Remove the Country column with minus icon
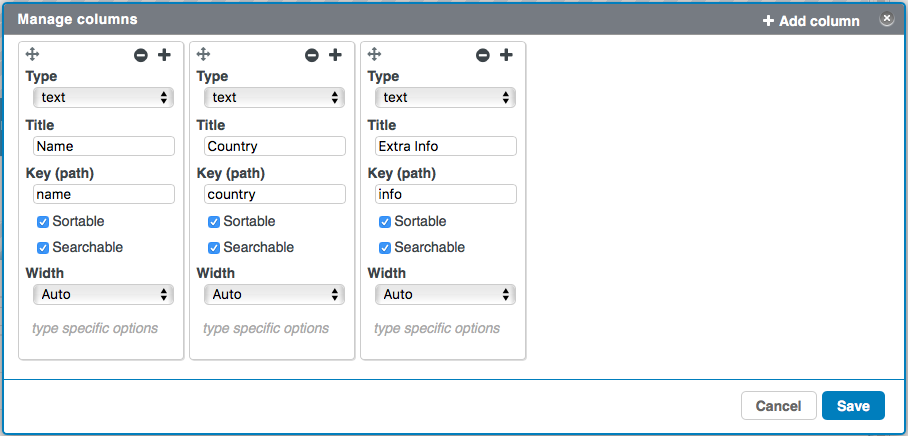This screenshot has height=436, width=908. coord(312,56)
